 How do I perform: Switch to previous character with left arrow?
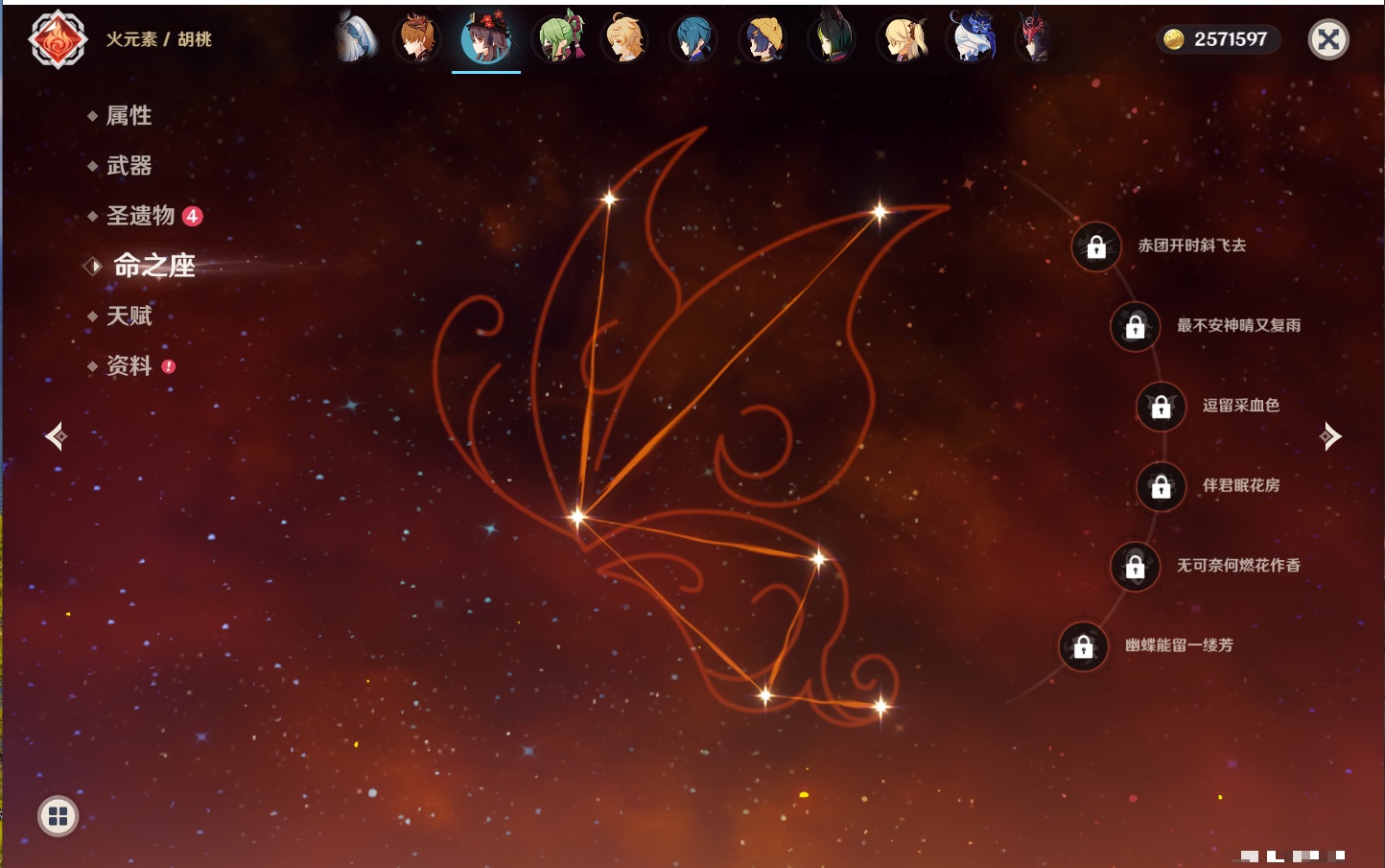tap(56, 436)
